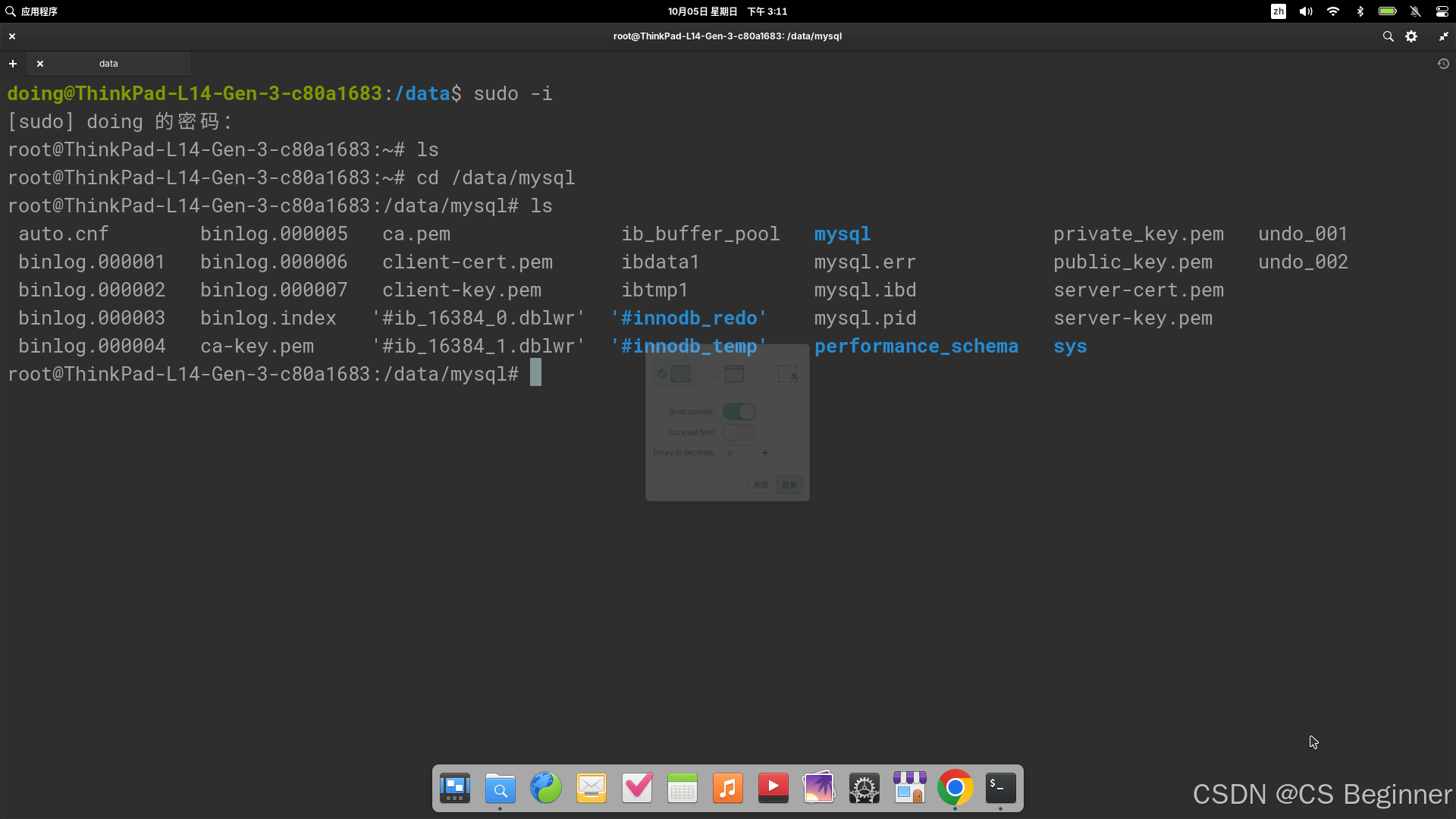Open the Files app in dock
Image resolution: width=1456 pixels, height=819 pixels.
click(500, 789)
